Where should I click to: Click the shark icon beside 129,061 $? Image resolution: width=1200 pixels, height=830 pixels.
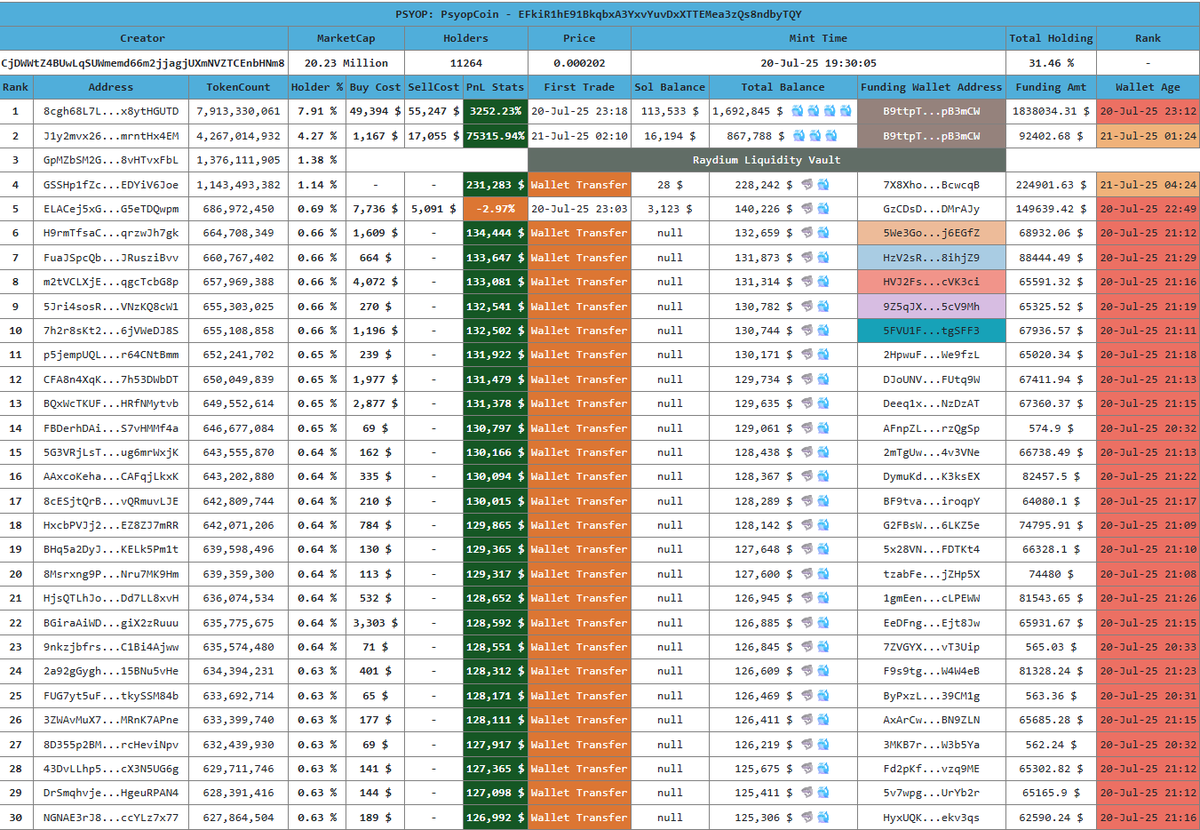pyautogui.click(x=805, y=428)
